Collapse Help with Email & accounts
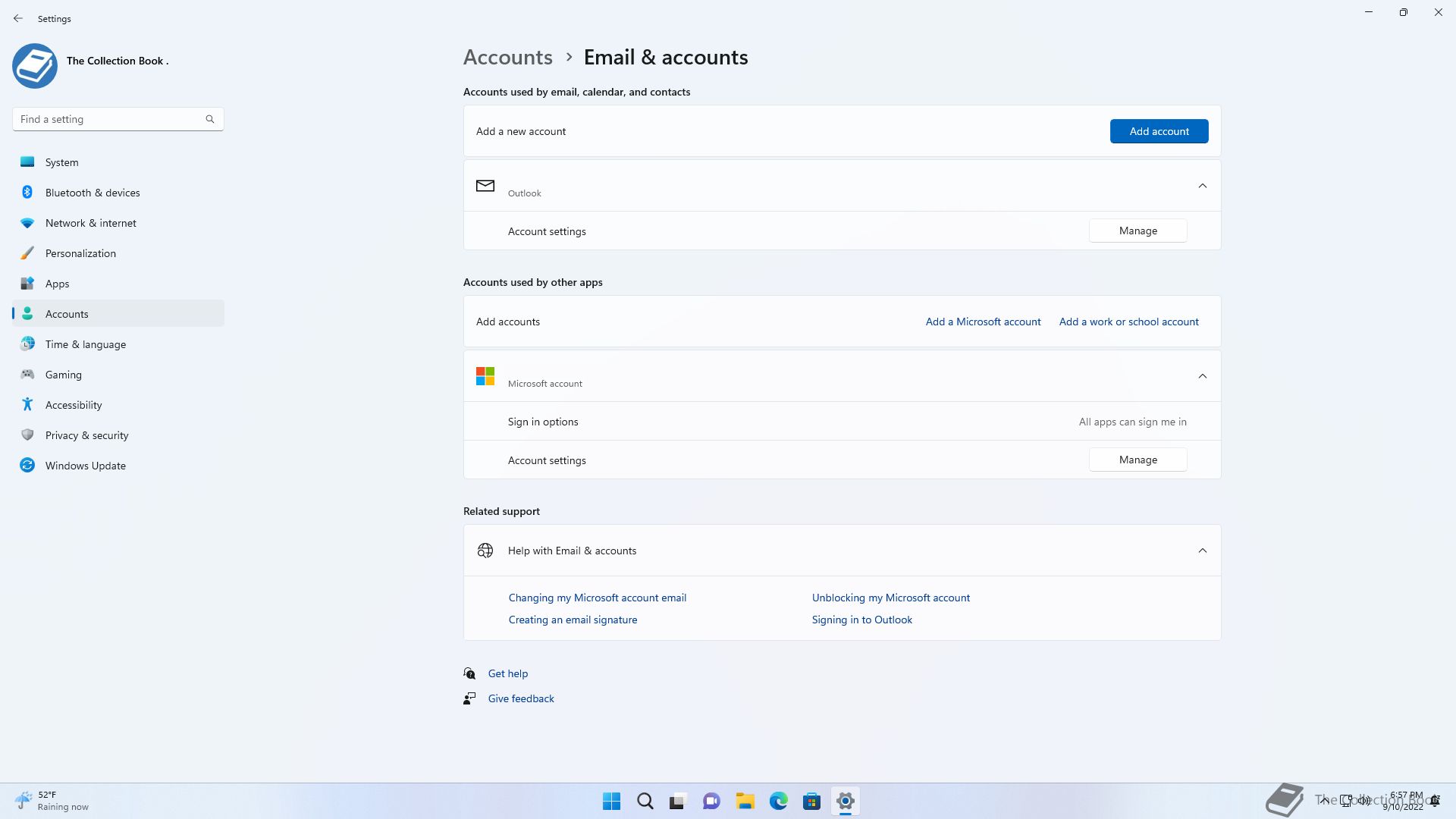This screenshot has width=1456, height=819. click(1202, 551)
